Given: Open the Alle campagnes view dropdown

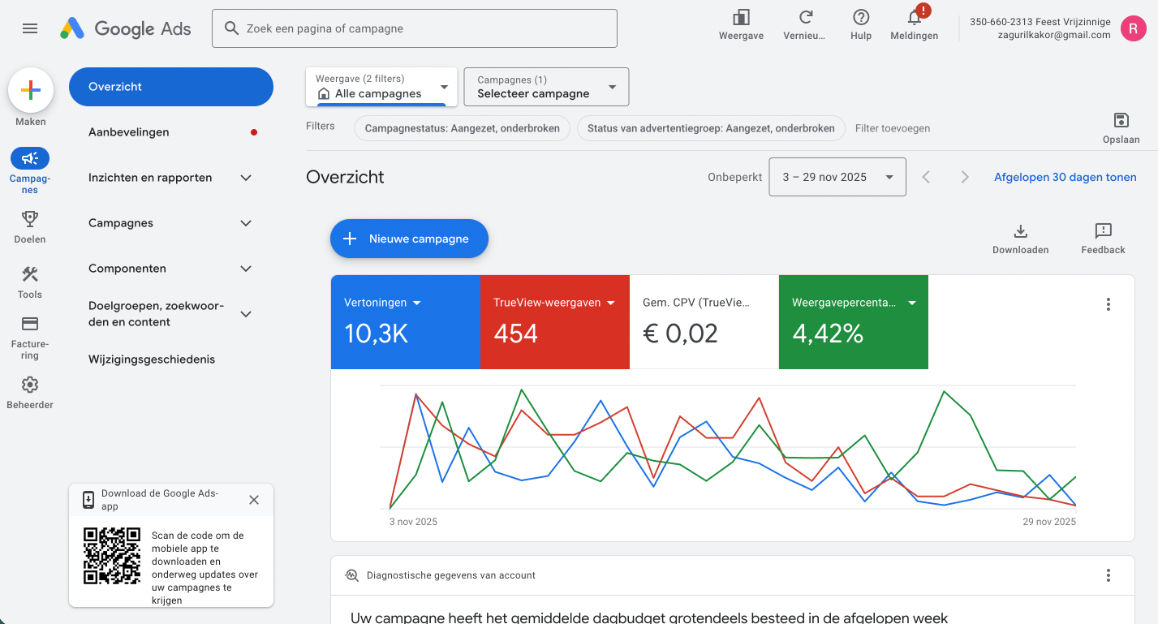Looking at the screenshot, I should coord(381,86).
